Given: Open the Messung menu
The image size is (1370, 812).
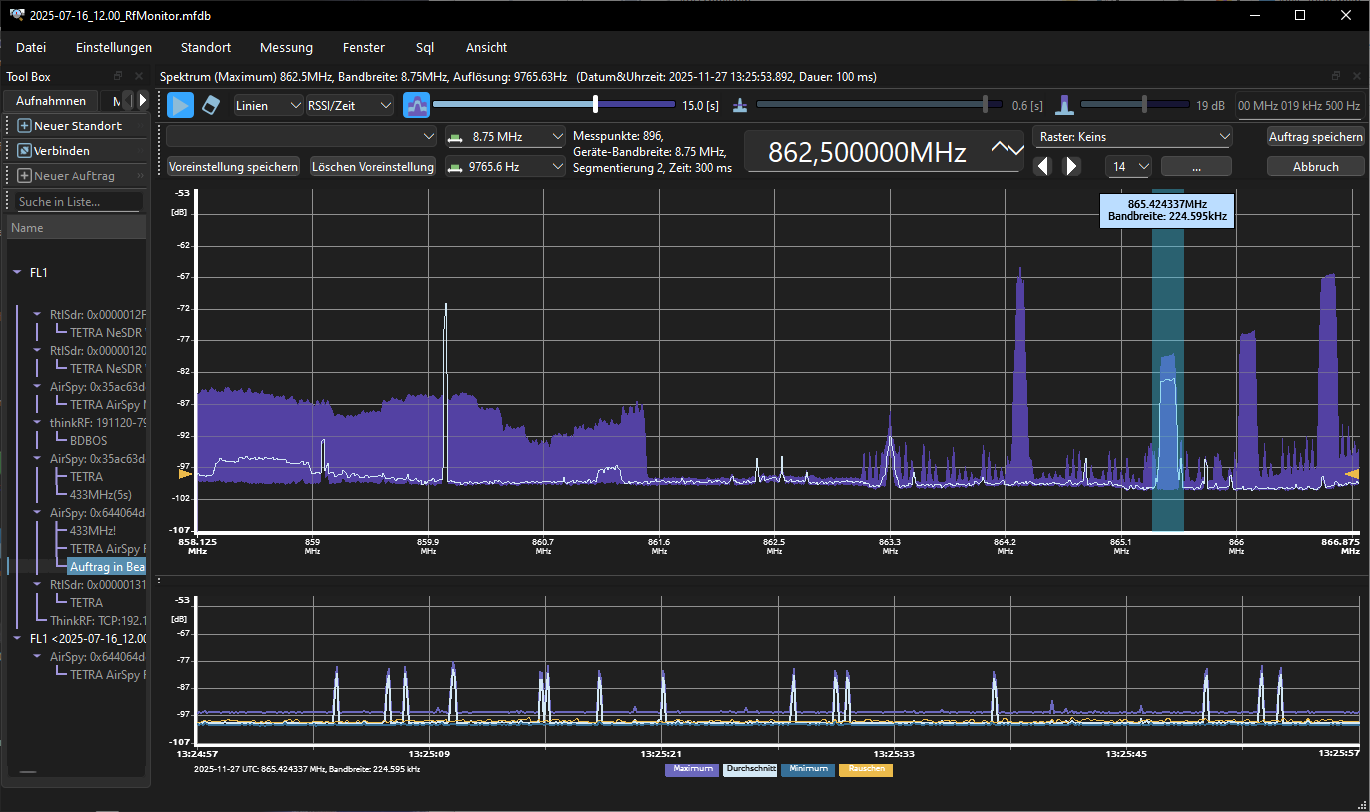Looking at the screenshot, I should coord(286,47).
